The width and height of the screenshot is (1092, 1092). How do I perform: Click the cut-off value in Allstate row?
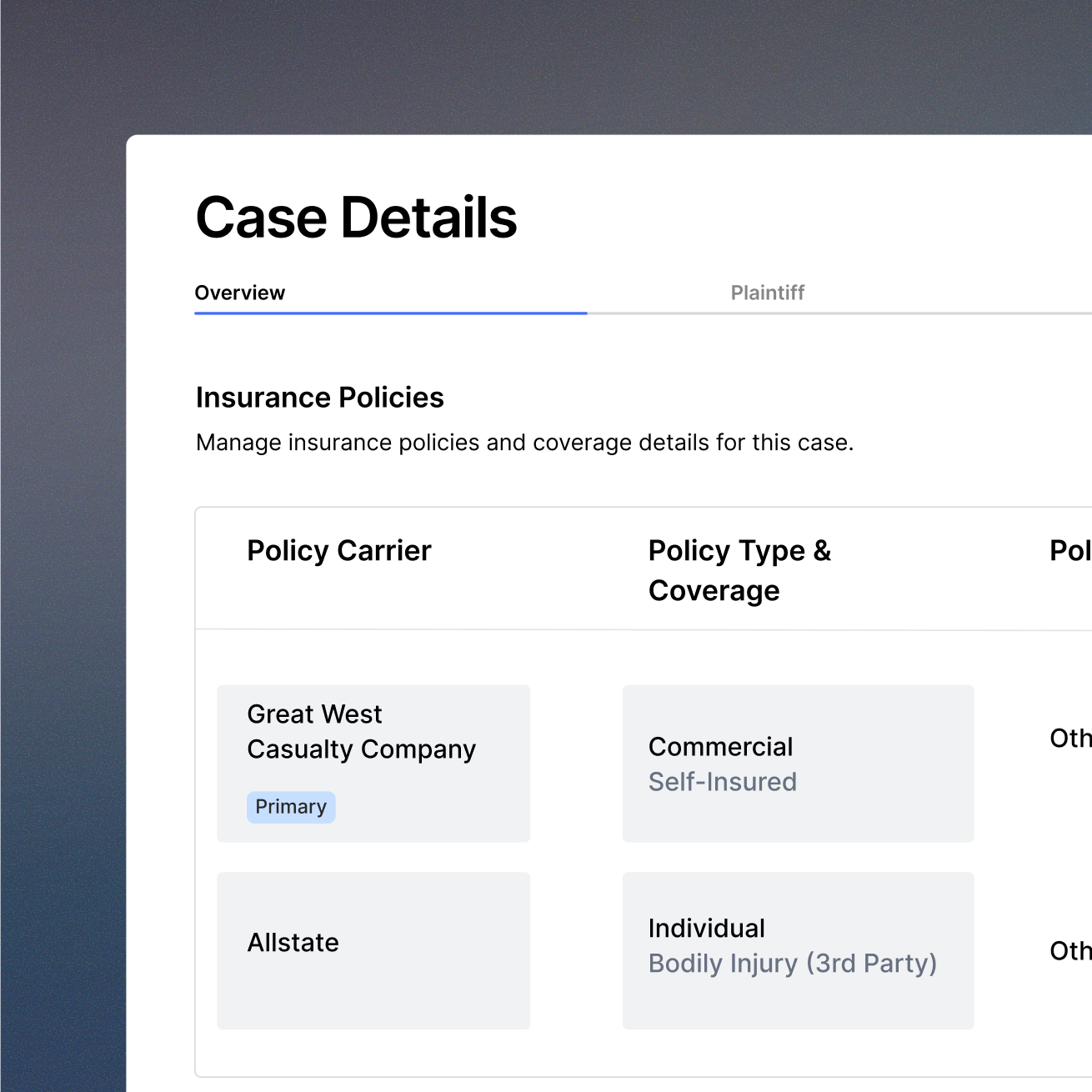[x=1069, y=951]
